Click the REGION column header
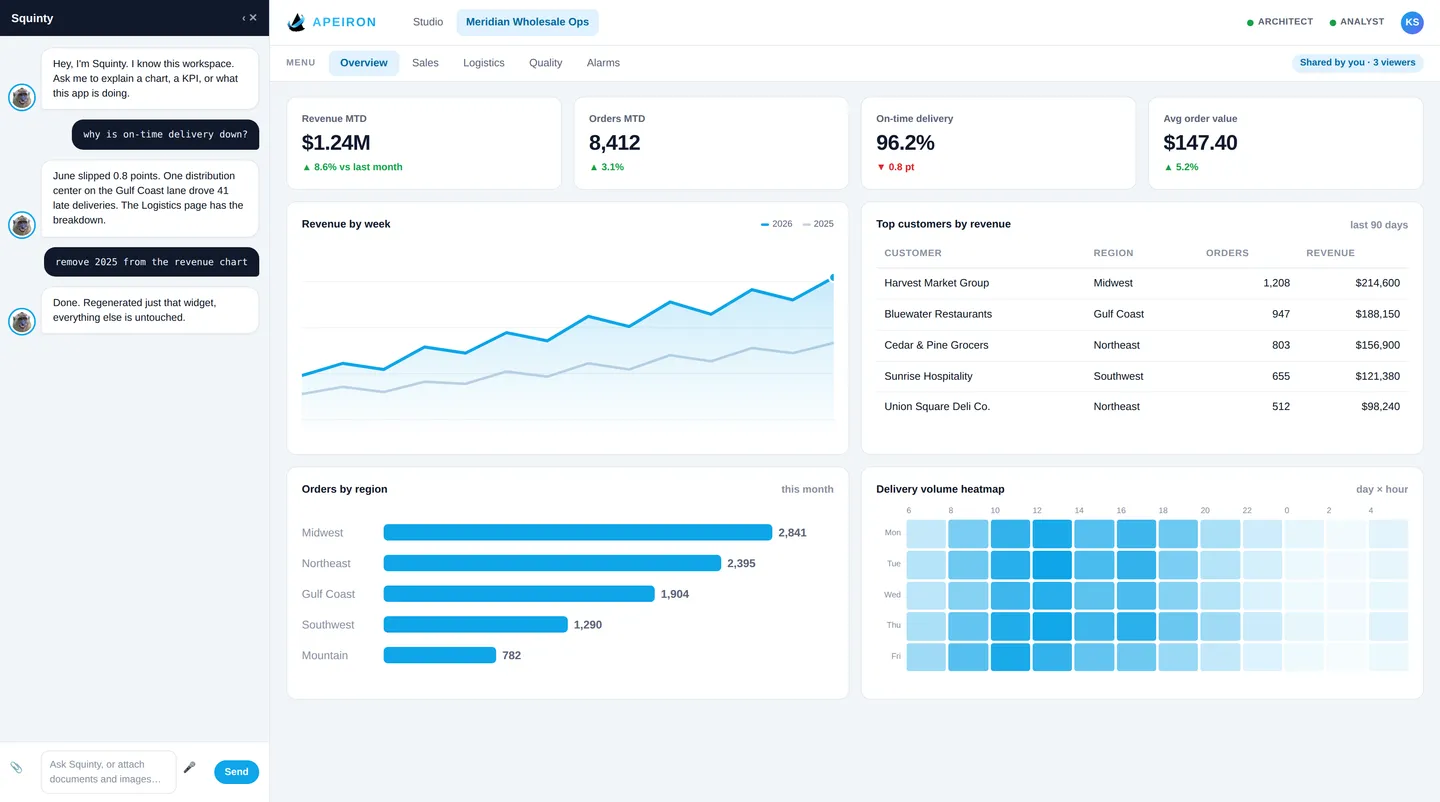 (x=1113, y=253)
